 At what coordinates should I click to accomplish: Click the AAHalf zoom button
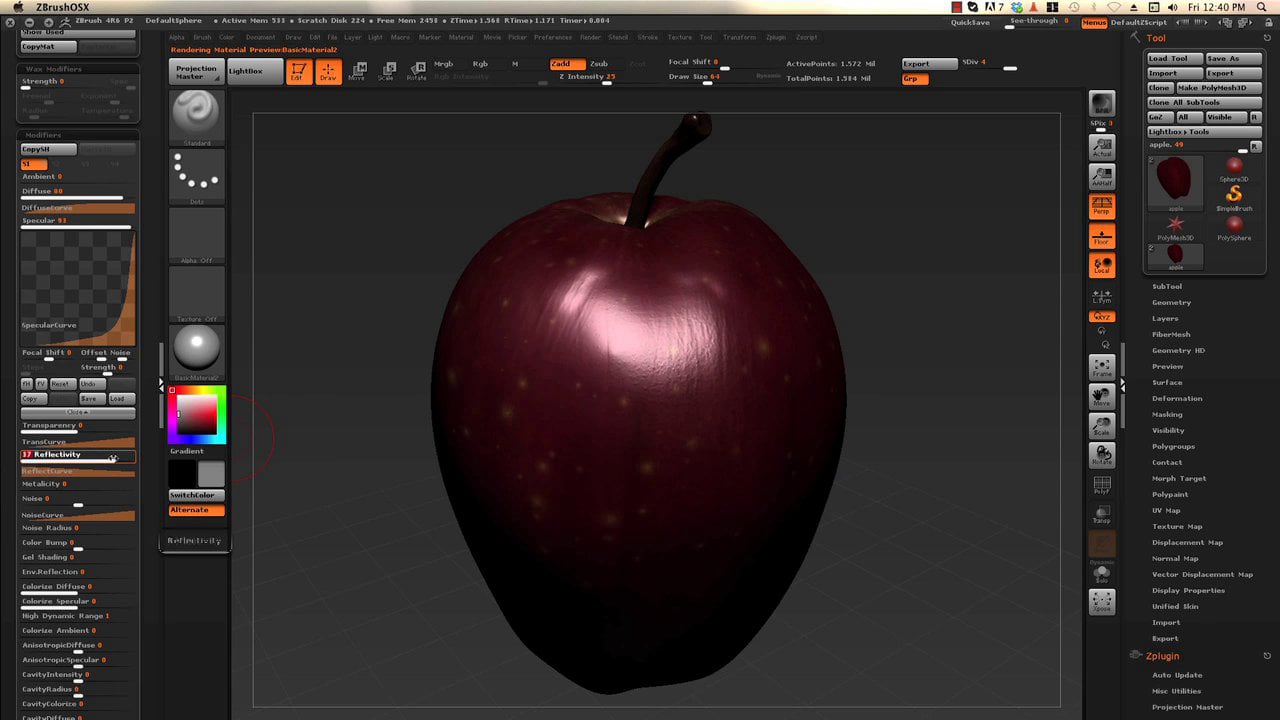click(x=1101, y=176)
